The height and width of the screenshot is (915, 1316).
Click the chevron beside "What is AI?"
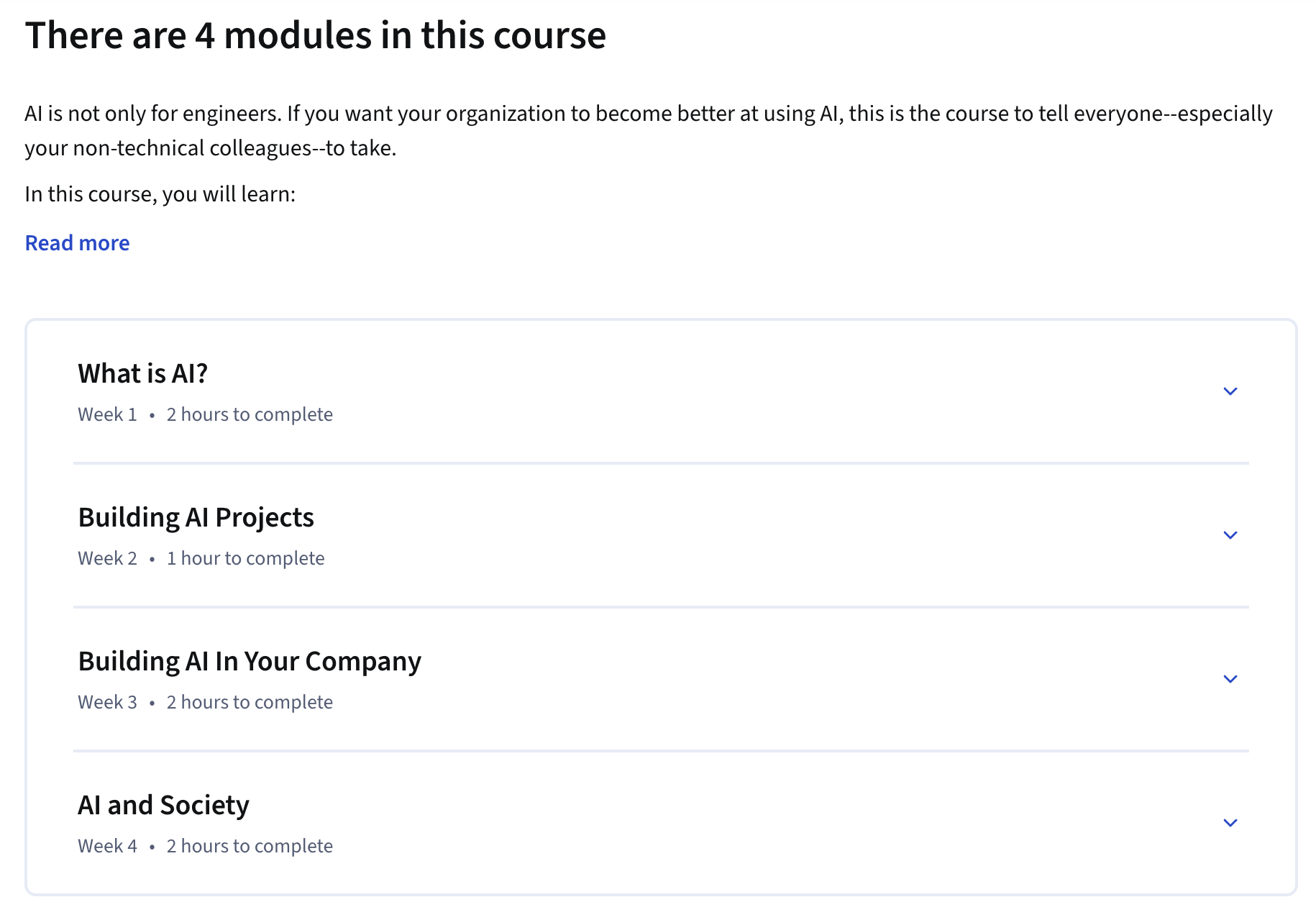[x=1230, y=391]
